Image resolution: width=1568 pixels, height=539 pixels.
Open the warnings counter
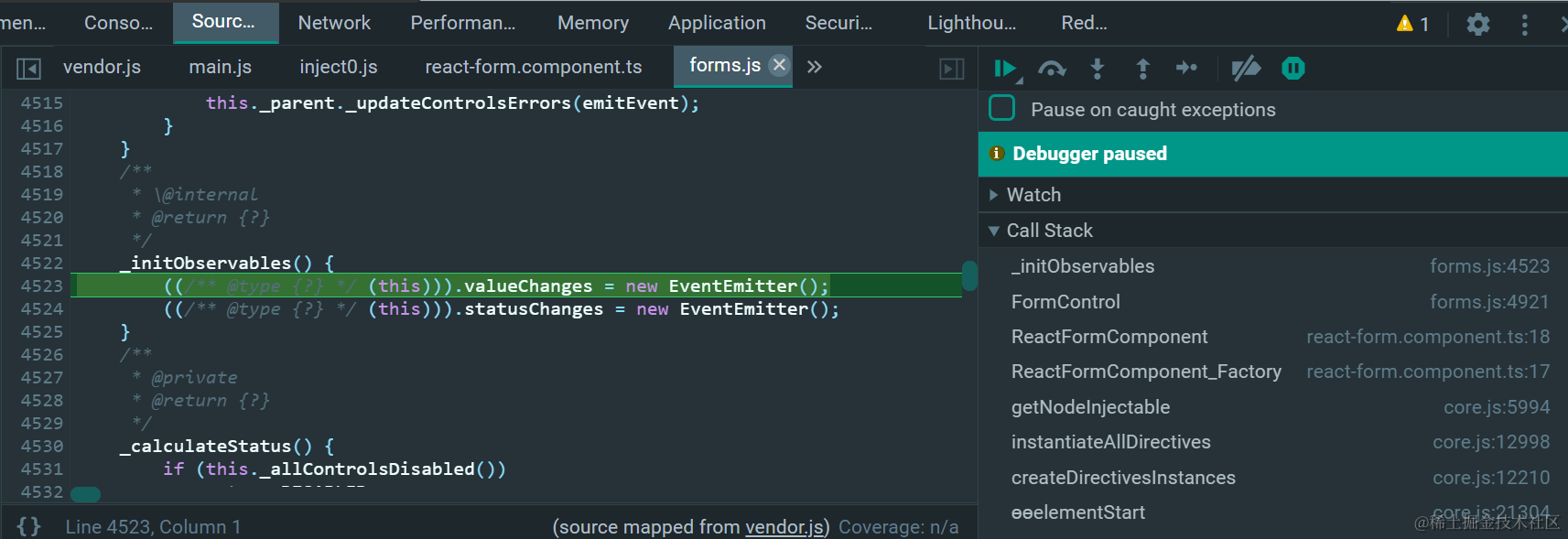coord(1413,24)
